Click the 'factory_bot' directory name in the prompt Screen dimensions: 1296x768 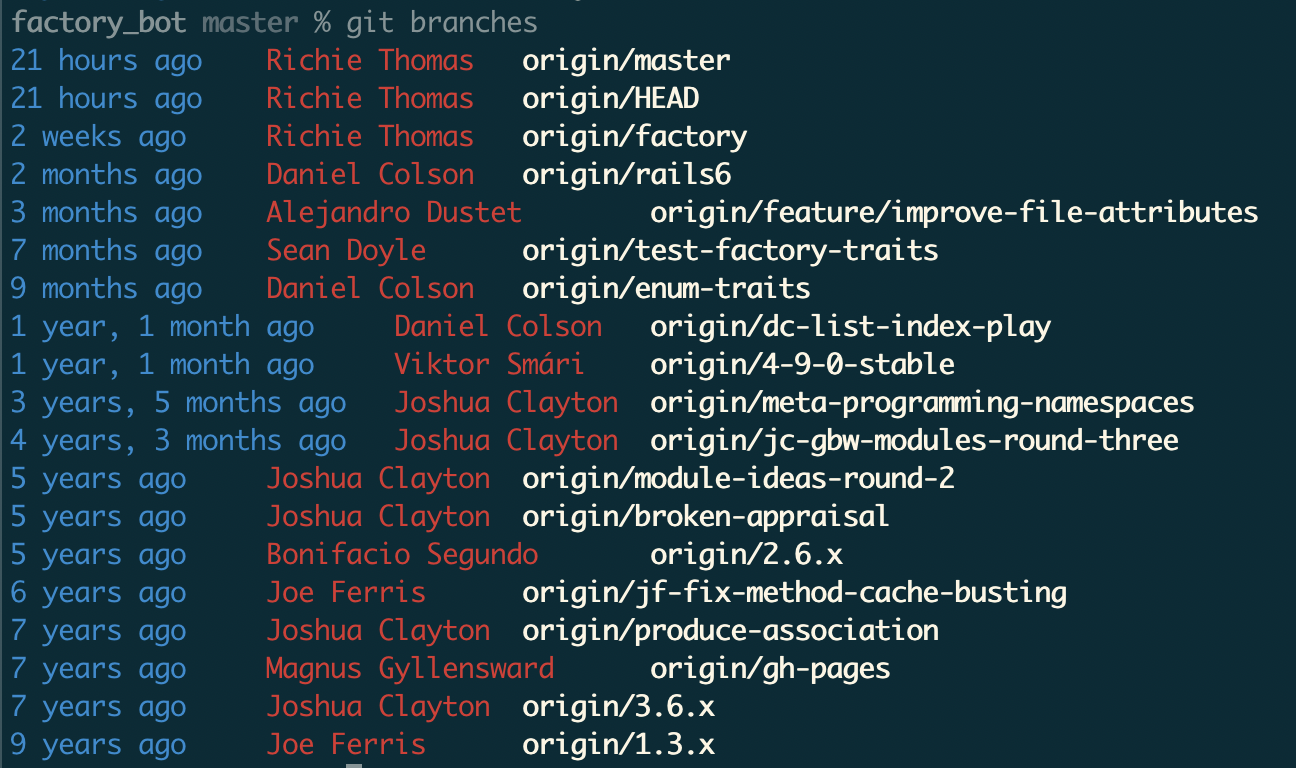point(98,23)
